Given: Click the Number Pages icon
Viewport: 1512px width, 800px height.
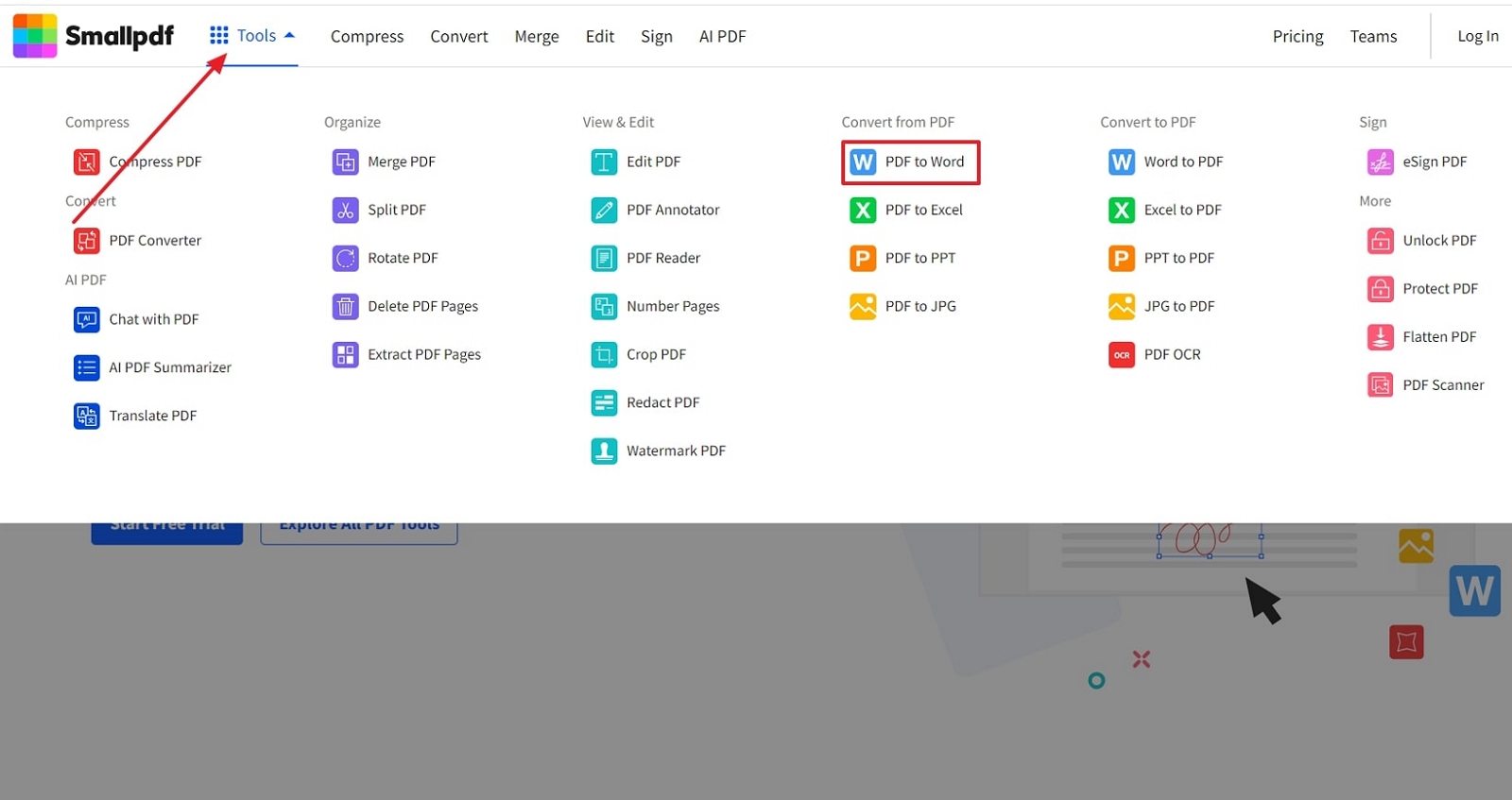Looking at the screenshot, I should click(605, 306).
